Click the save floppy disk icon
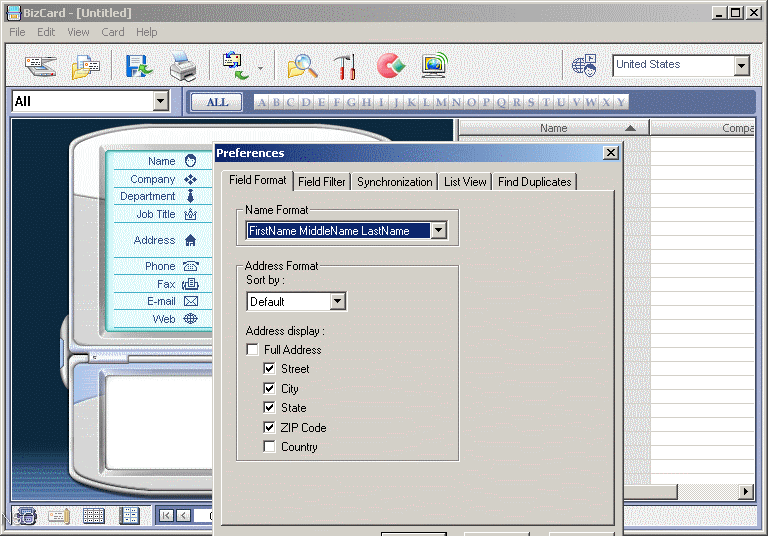 tap(139, 66)
